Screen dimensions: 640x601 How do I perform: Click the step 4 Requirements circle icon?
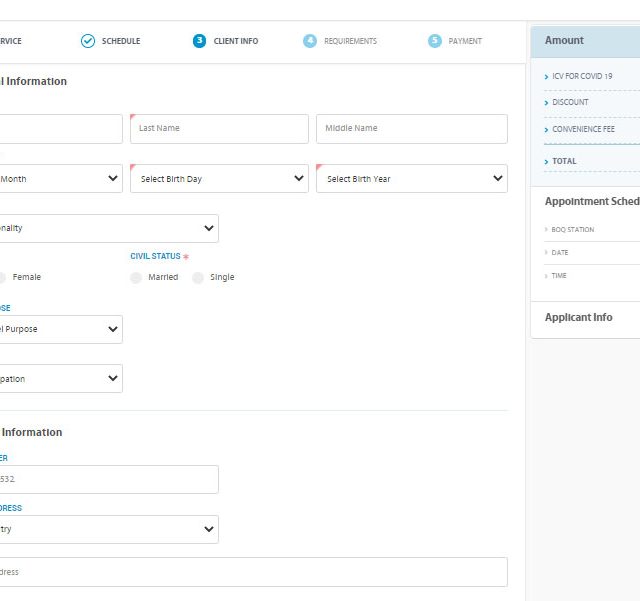310,41
